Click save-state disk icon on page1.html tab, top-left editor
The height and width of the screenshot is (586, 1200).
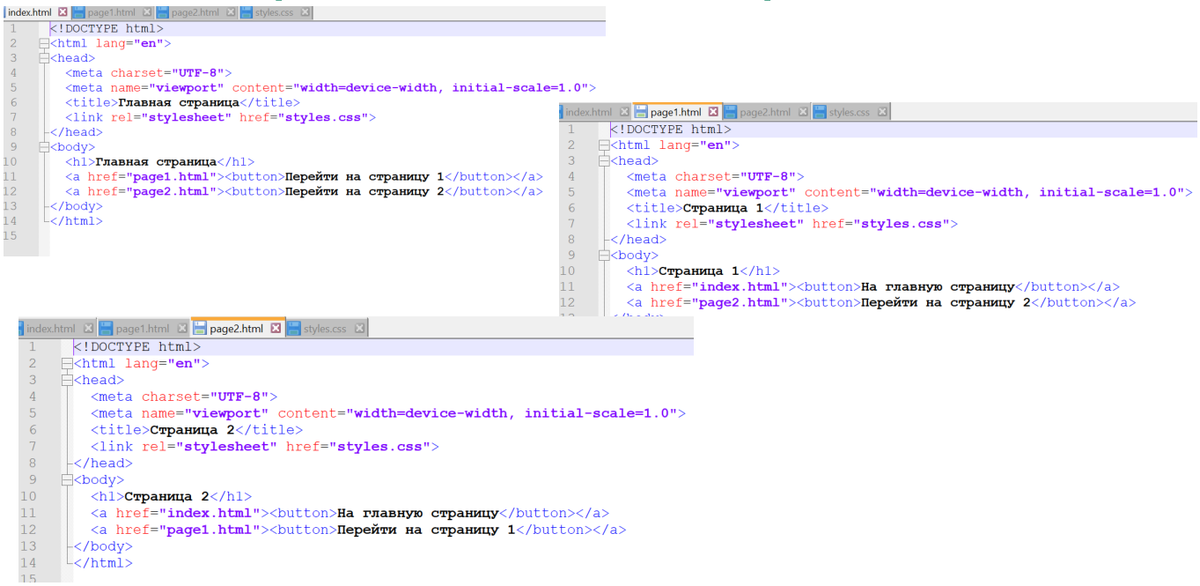pos(79,13)
